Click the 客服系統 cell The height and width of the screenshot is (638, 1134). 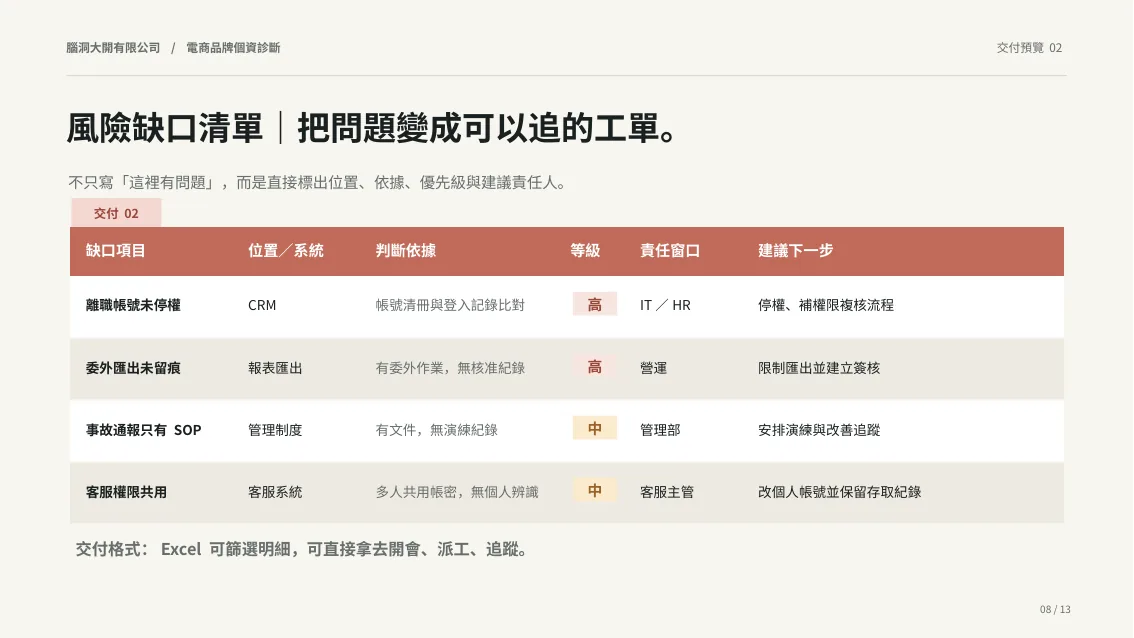coord(275,493)
